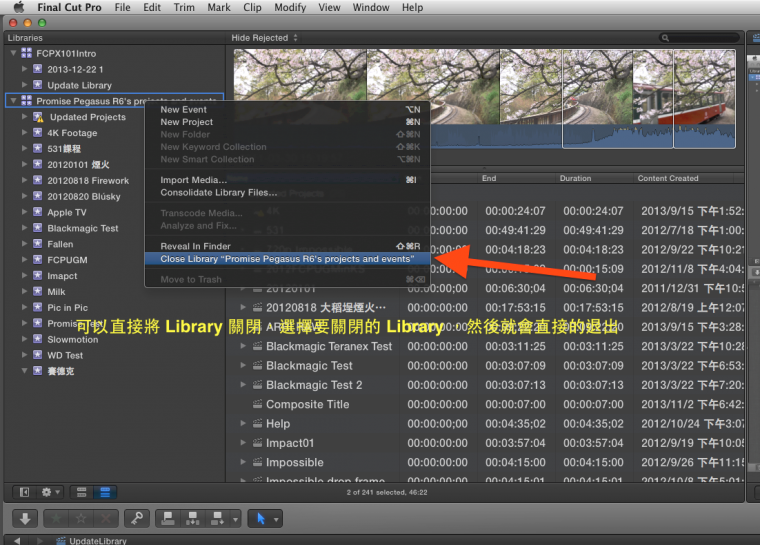Viewport: 760px width, 545px height.
Task: Click the browser search field
Action: tap(699, 38)
